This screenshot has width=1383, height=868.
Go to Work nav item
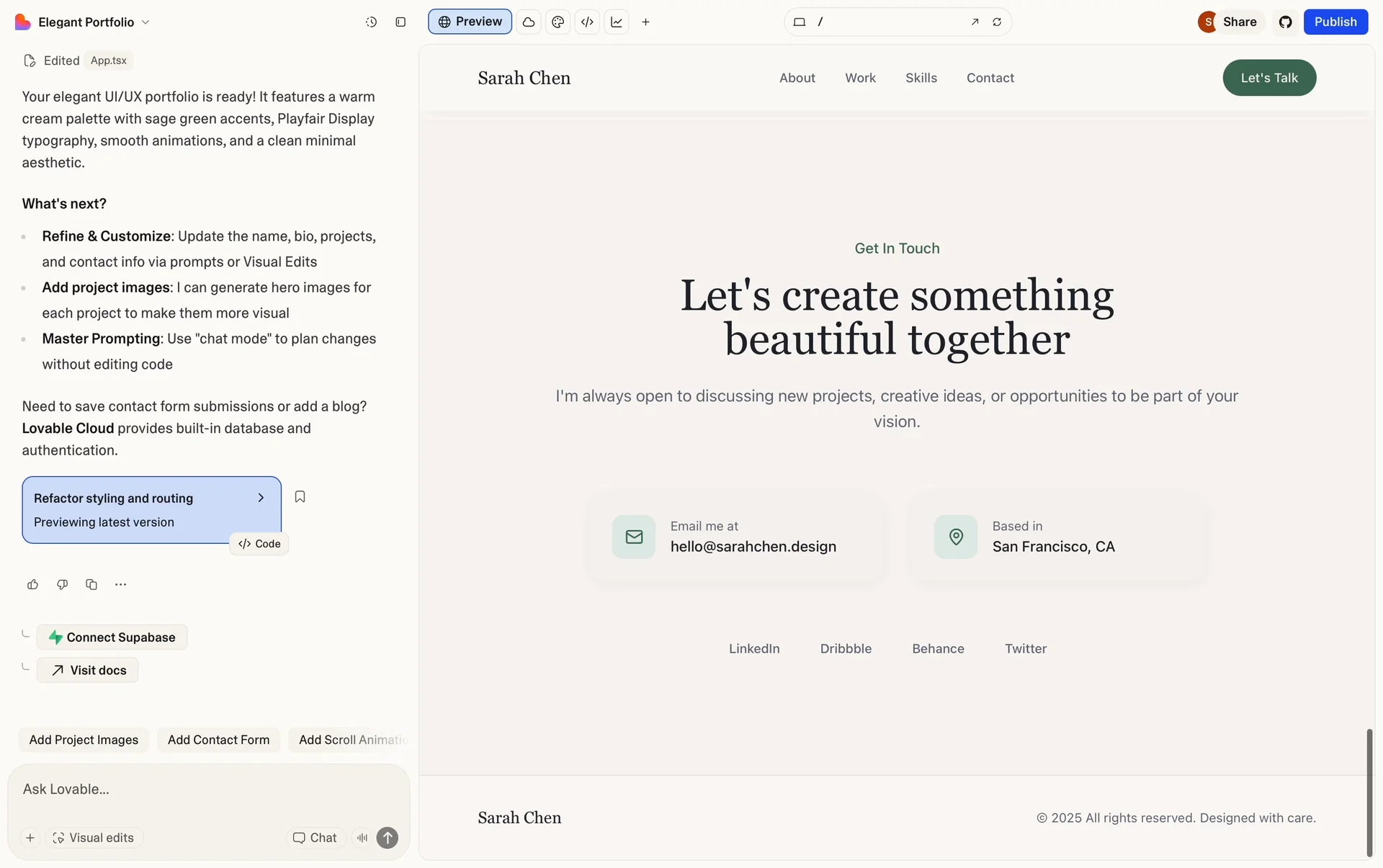860,78
